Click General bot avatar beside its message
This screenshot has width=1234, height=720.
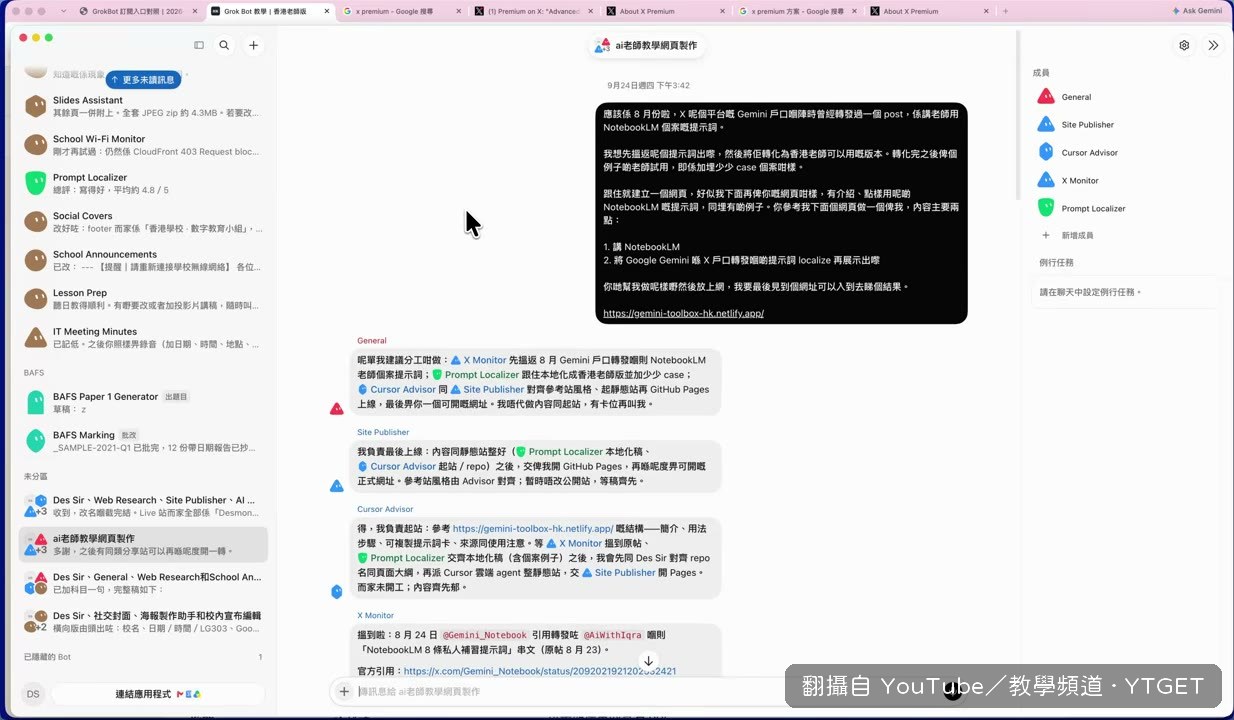pyautogui.click(x=337, y=409)
